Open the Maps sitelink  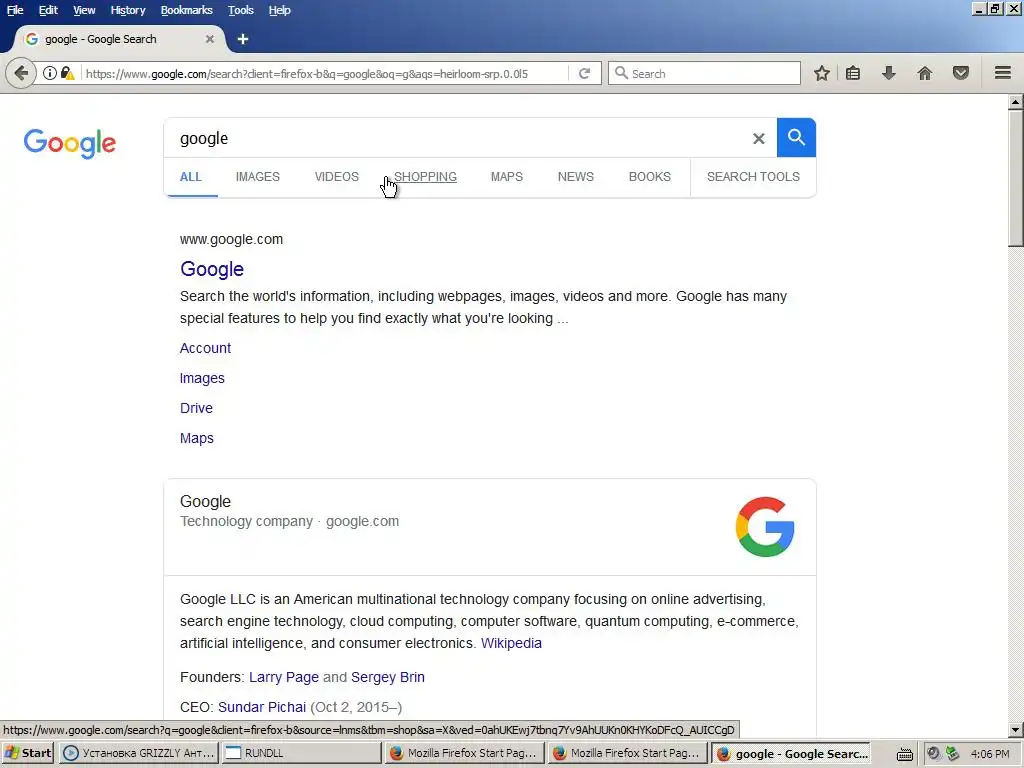click(x=197, y=438)
